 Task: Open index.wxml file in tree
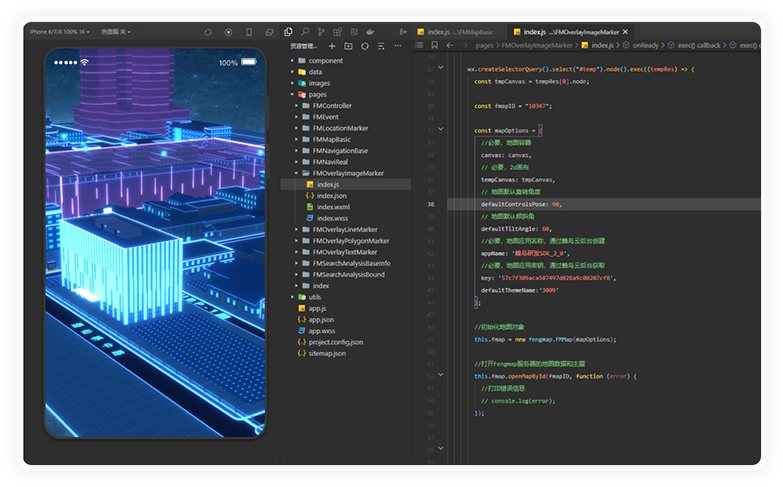[x=332, y=207]
